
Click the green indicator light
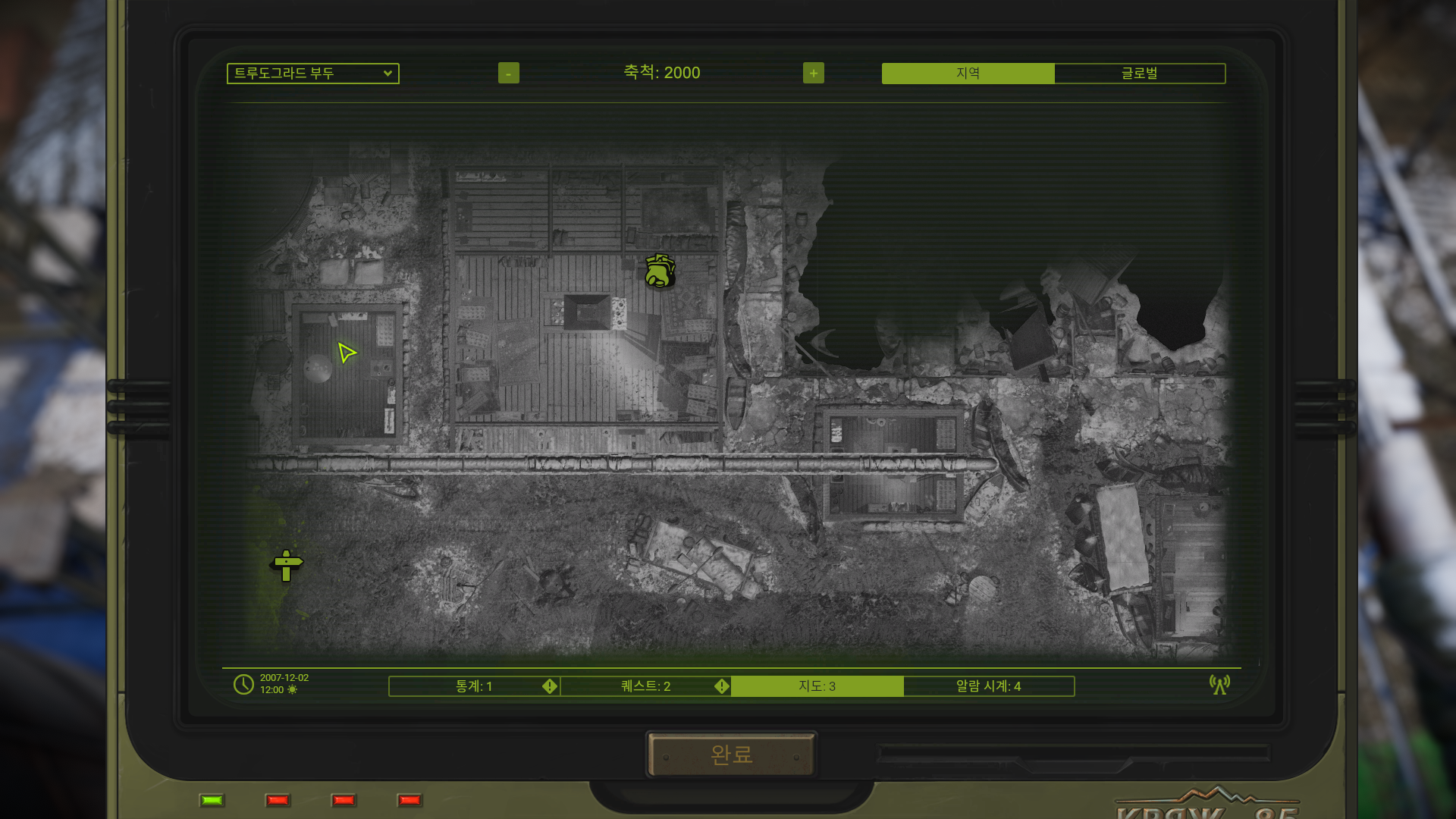pos(212,800)
